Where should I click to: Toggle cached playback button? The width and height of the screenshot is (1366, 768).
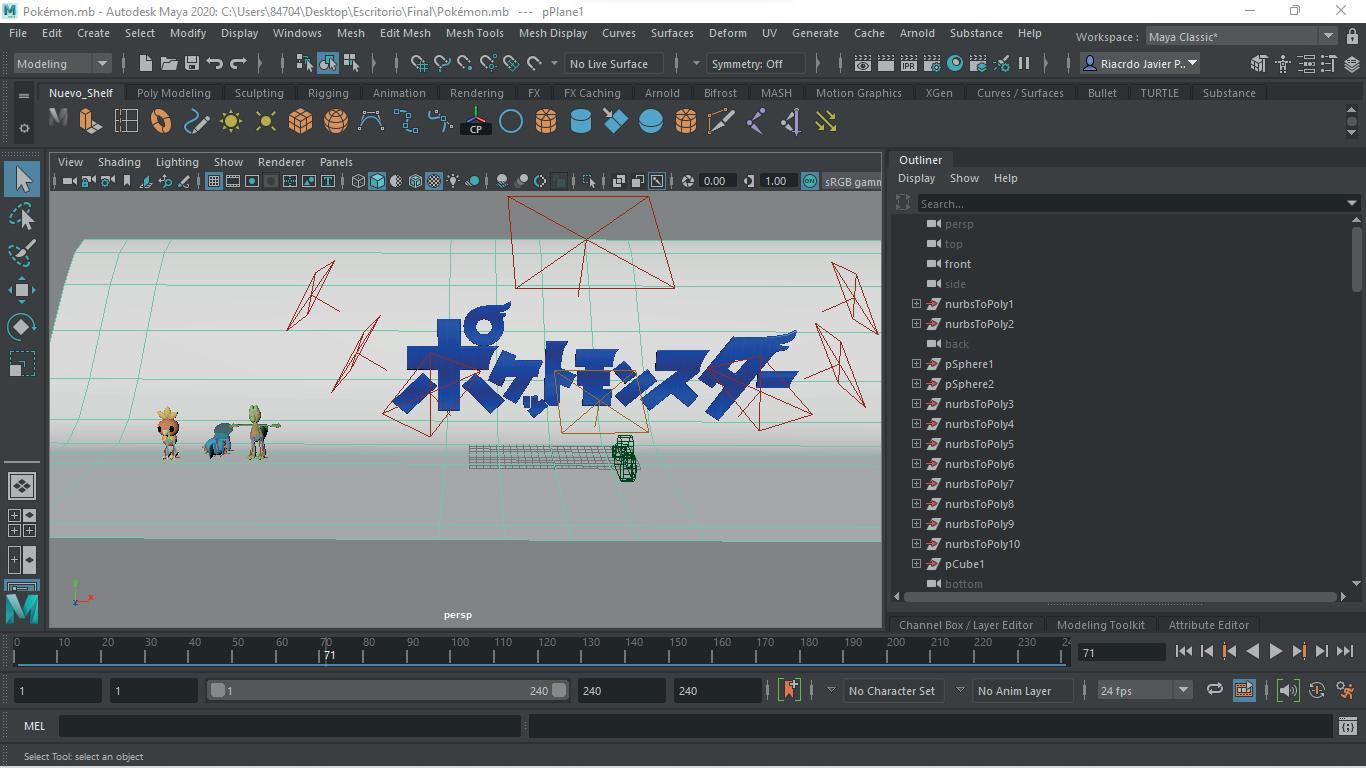[x=1244, y=690]
